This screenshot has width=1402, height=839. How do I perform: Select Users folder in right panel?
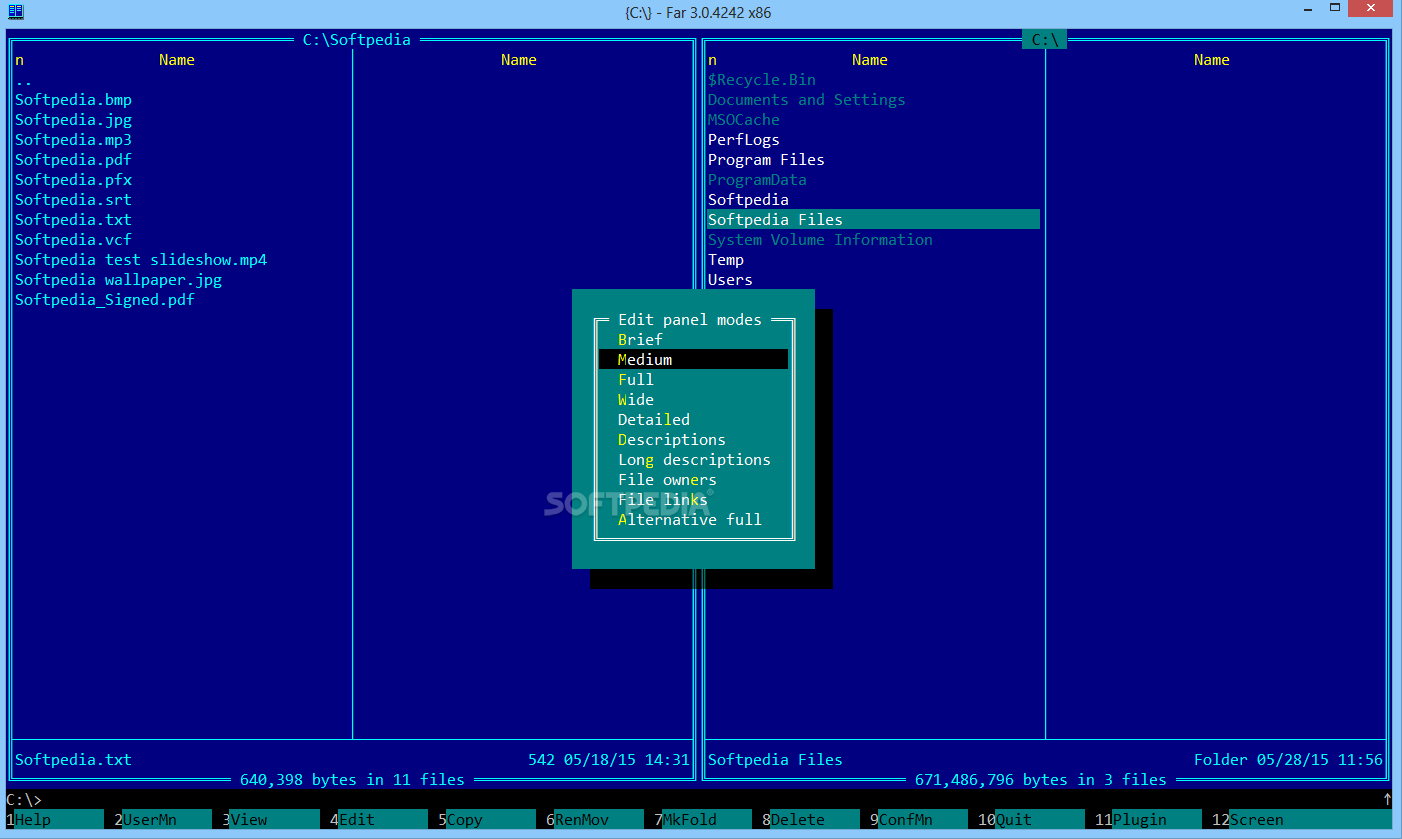[730, 280]
